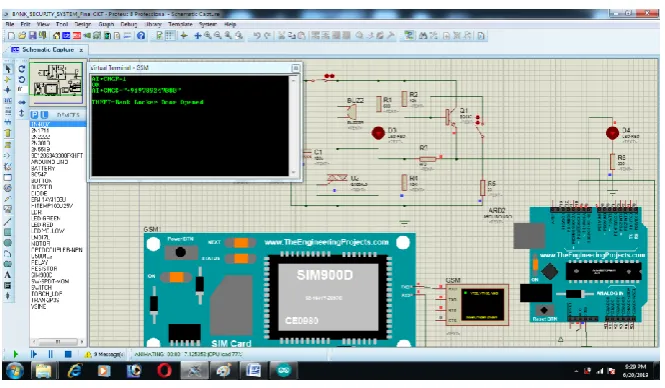Click the device list horizontal scrollbar
665x388 pixels.
tap(58, 341)
